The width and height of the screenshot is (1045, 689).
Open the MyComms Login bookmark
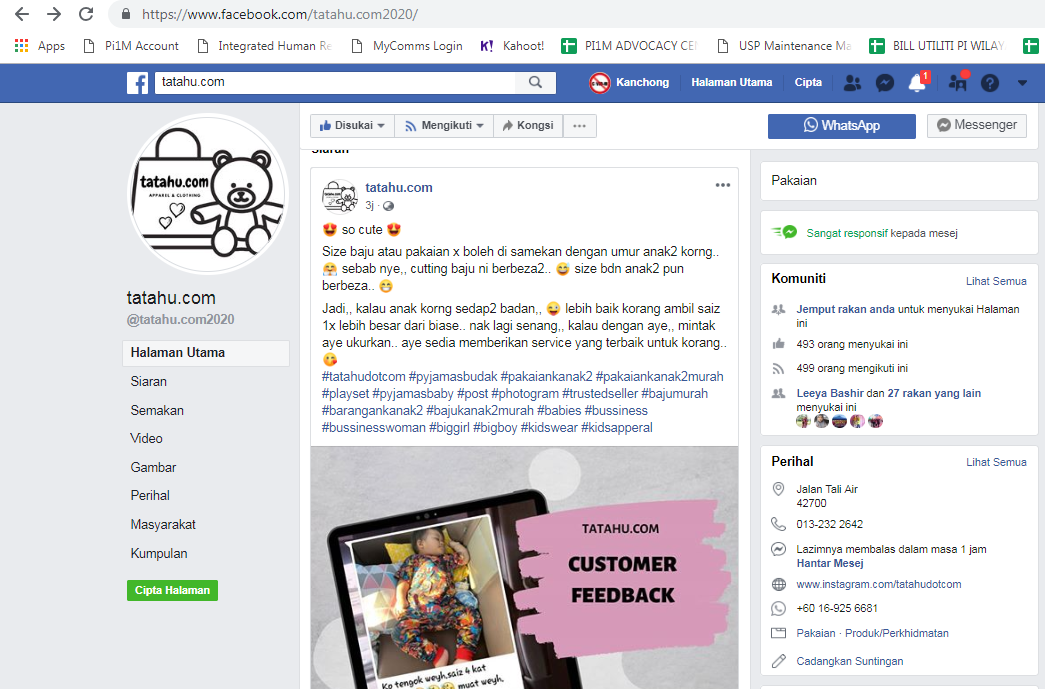407,46
